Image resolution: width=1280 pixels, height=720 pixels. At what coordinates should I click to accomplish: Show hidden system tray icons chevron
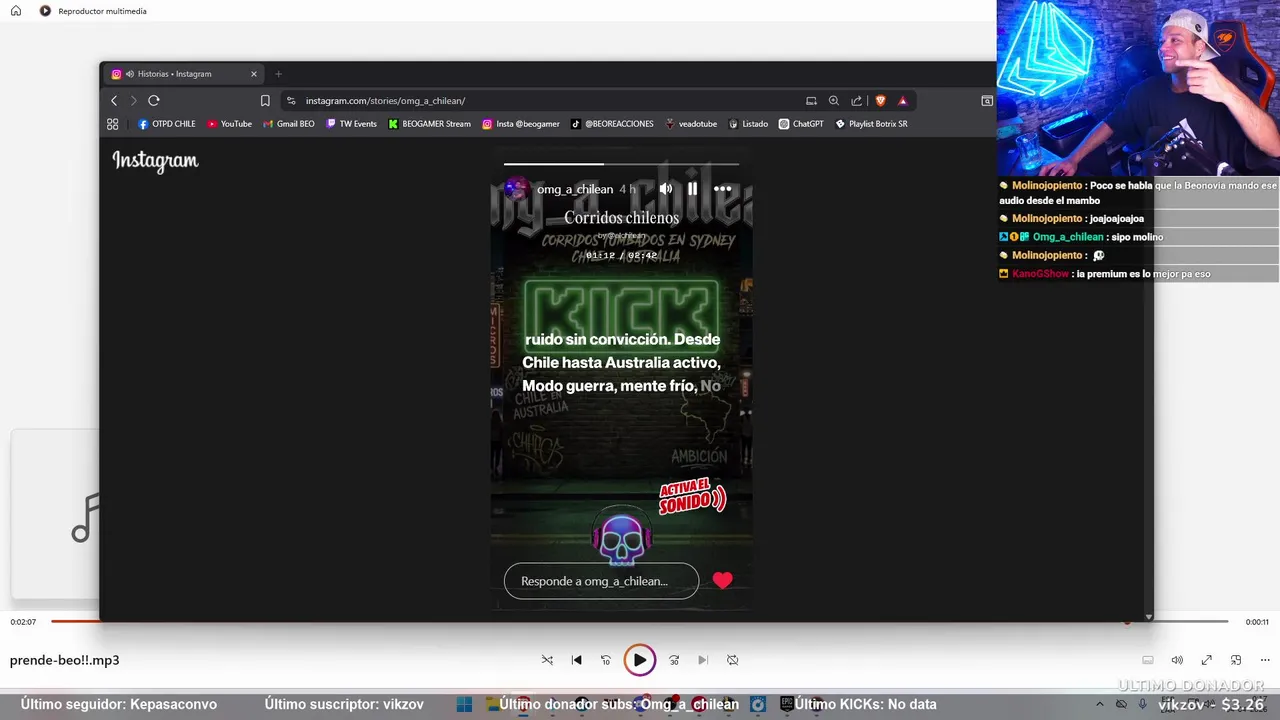tap(1099, 704)
